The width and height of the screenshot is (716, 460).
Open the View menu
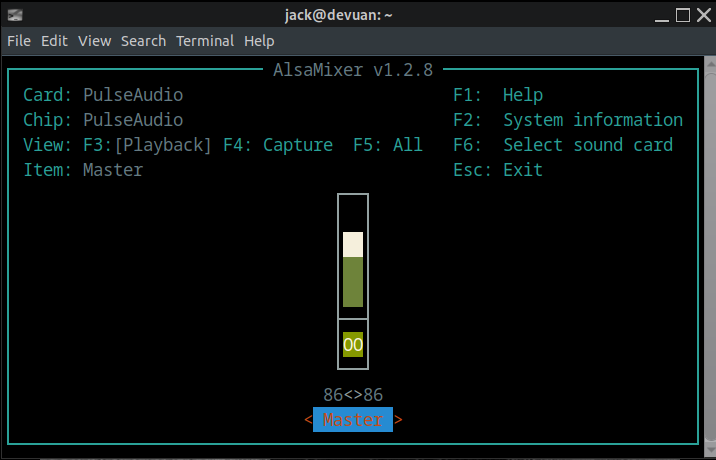pos(94,41)
